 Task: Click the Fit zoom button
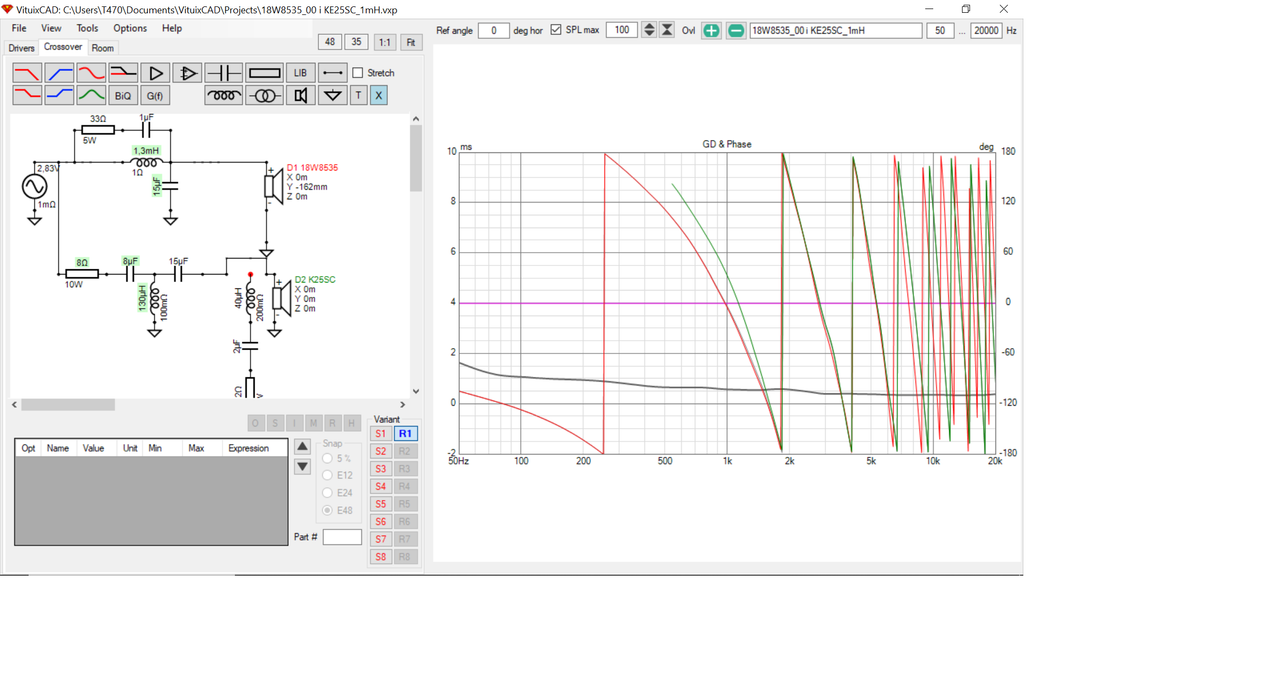tap(411, 42)
